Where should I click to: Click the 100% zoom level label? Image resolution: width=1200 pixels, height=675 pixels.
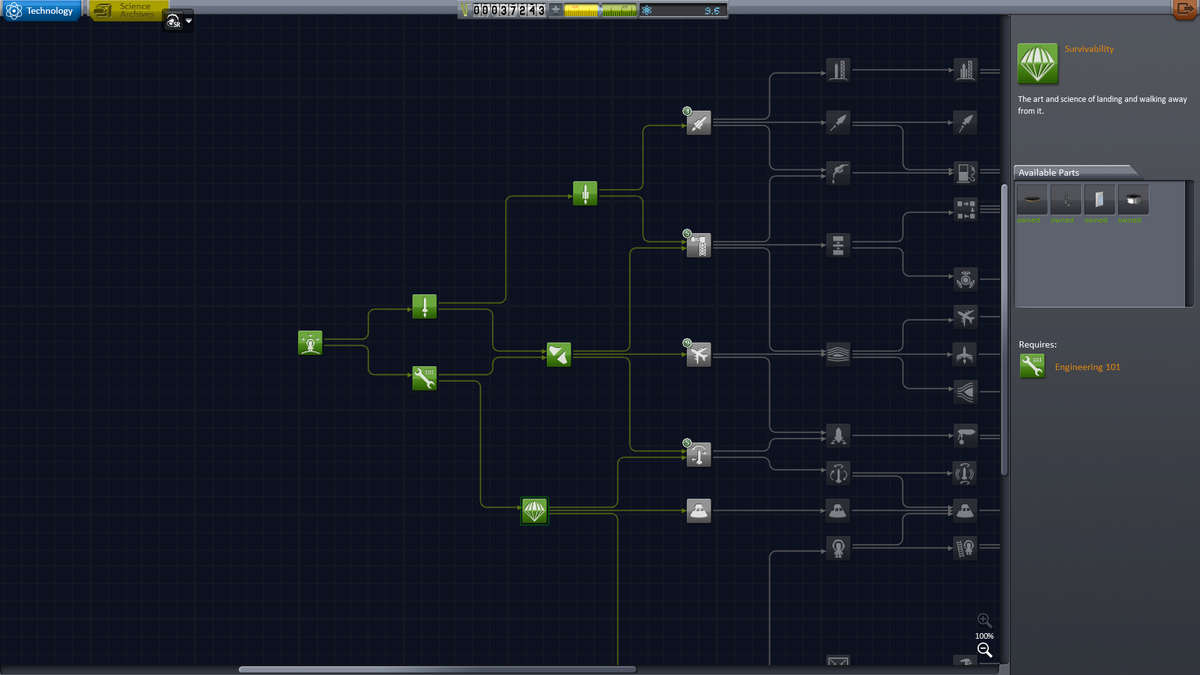tap(985, 636)
